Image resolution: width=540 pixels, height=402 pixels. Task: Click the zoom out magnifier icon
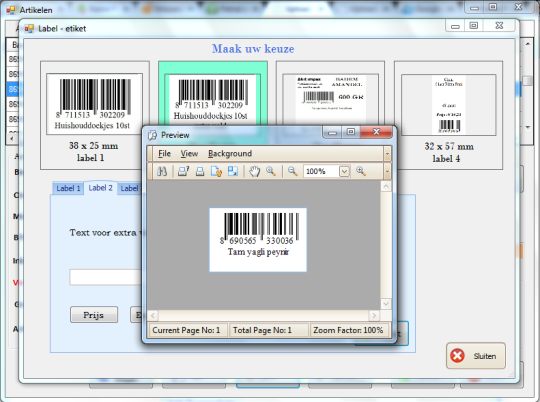[292, 171]
